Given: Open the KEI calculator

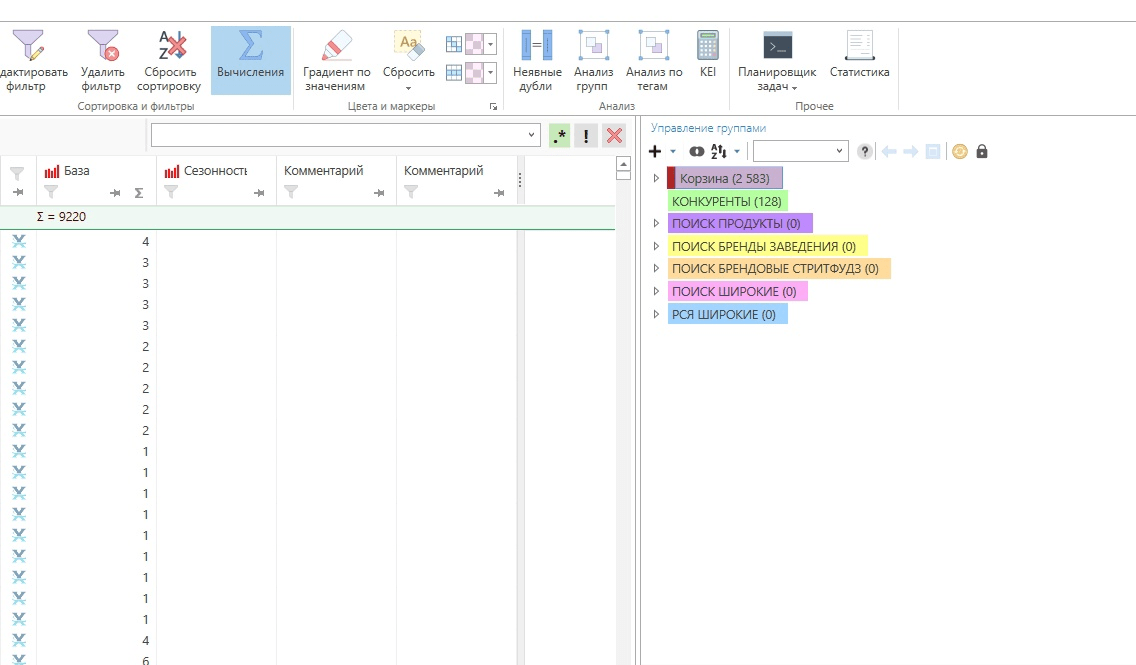Looking at the screenshot, I should 708,54.
